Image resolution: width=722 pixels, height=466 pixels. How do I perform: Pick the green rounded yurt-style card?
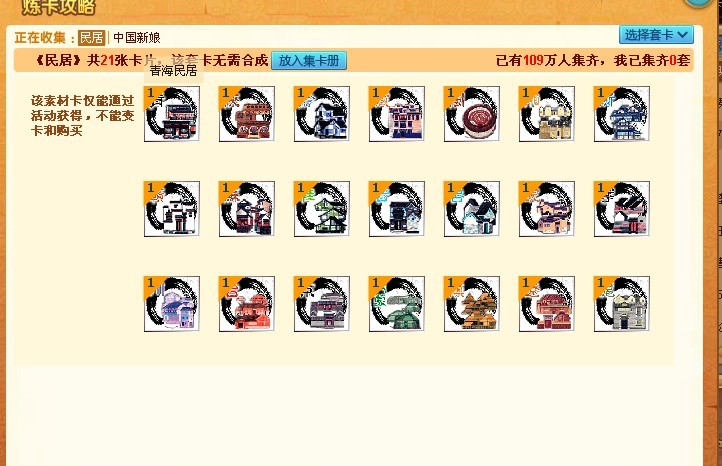396,304
